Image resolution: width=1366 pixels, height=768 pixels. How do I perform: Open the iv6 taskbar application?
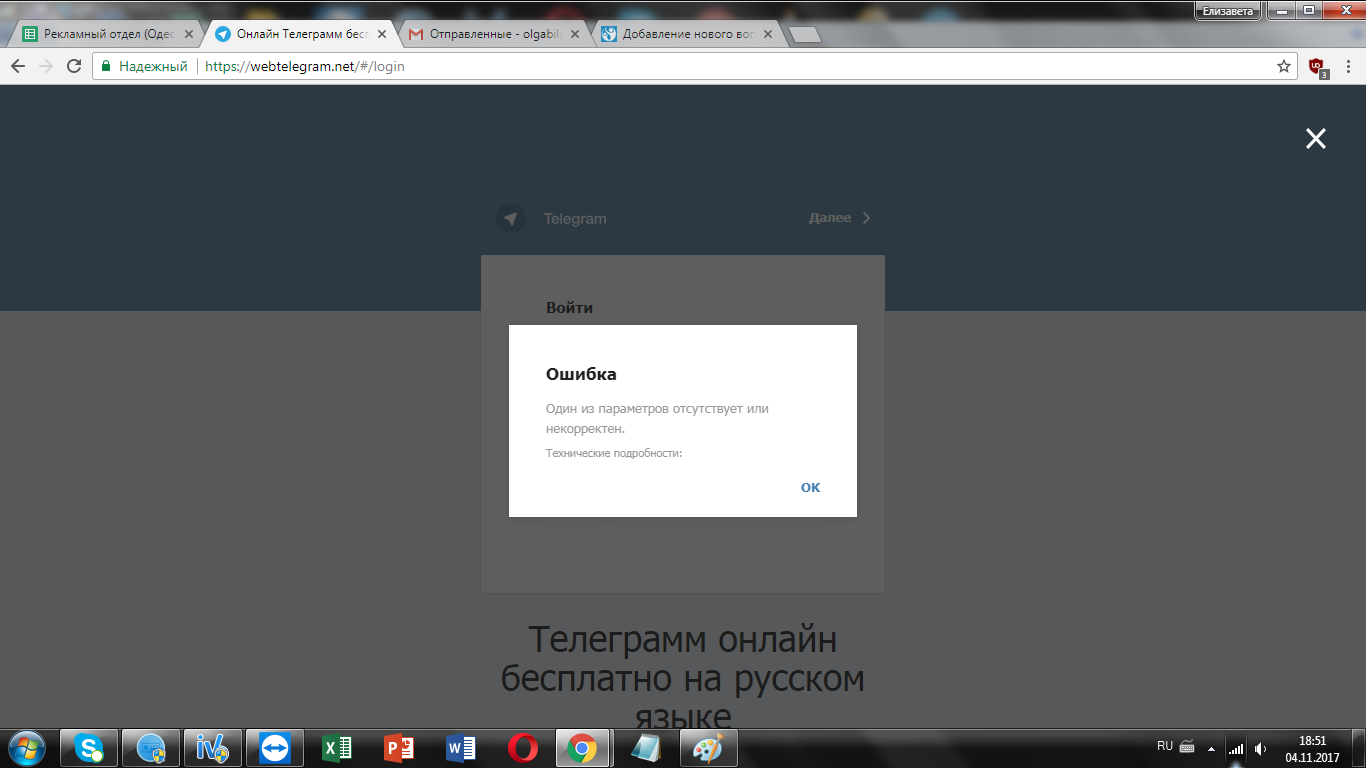[212, 747]
